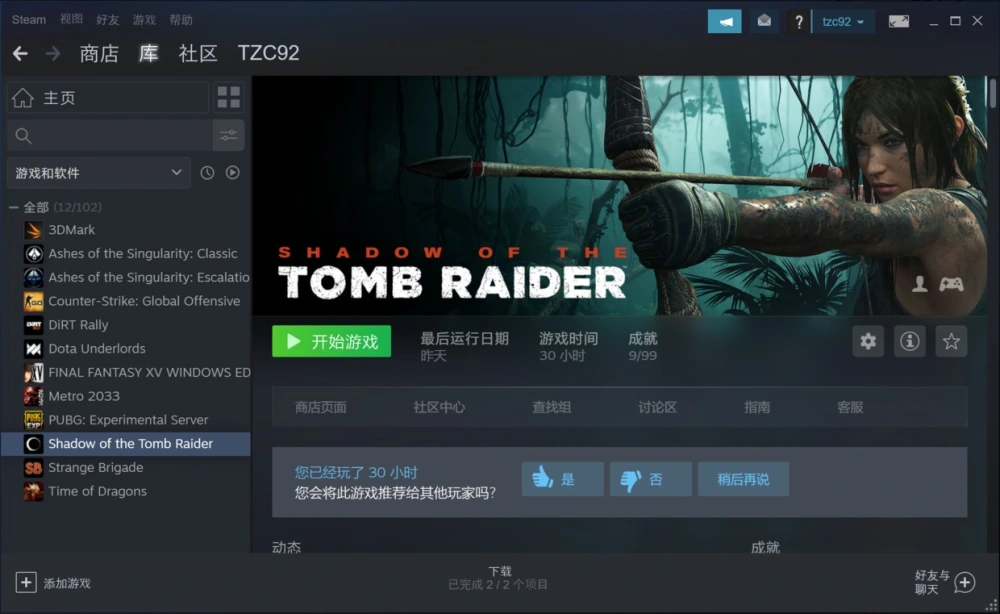Click the controller support icon on banner
This screenshot has width=1000, height=614.
pos(952,284)
